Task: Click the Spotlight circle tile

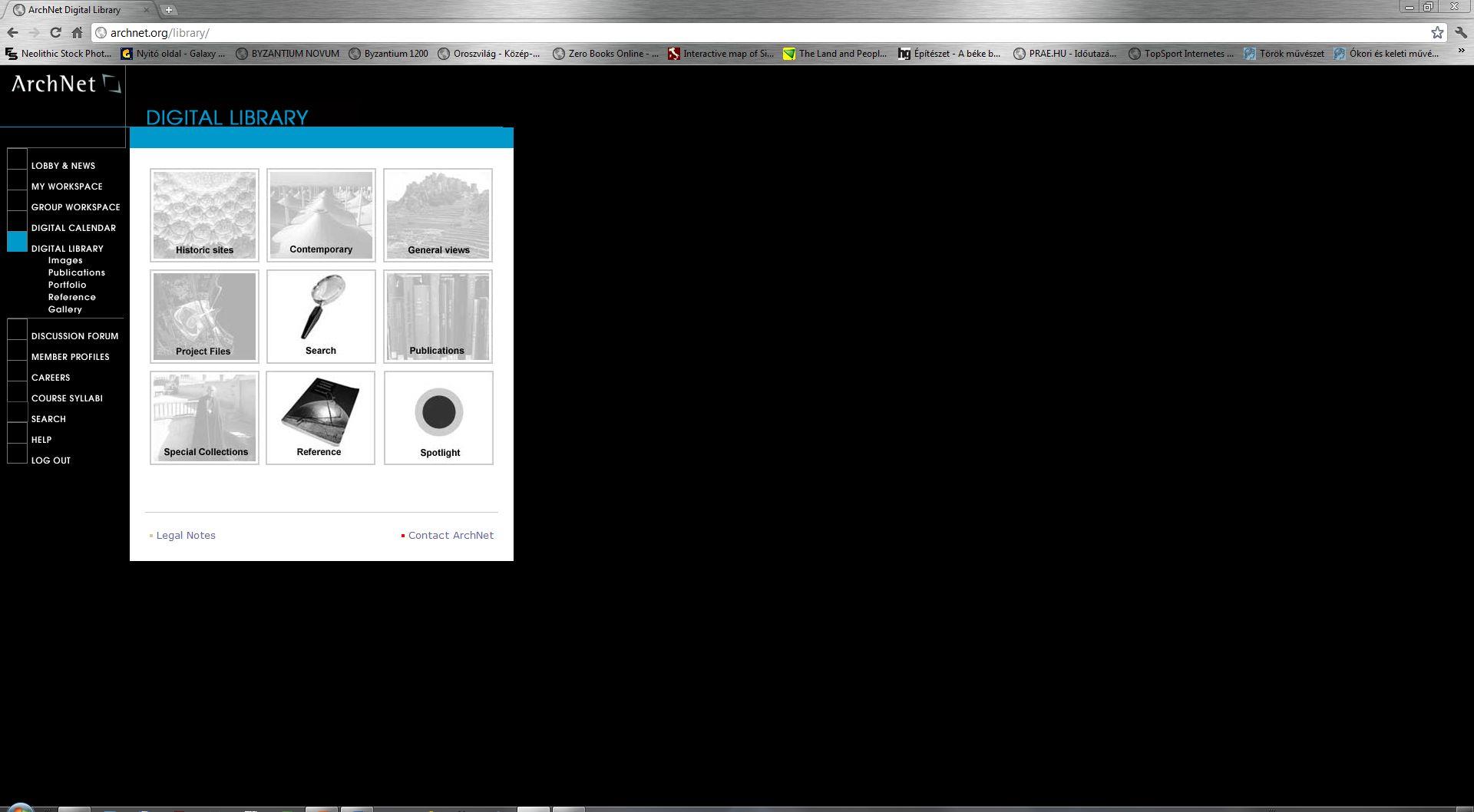Action: pos(438,418)
